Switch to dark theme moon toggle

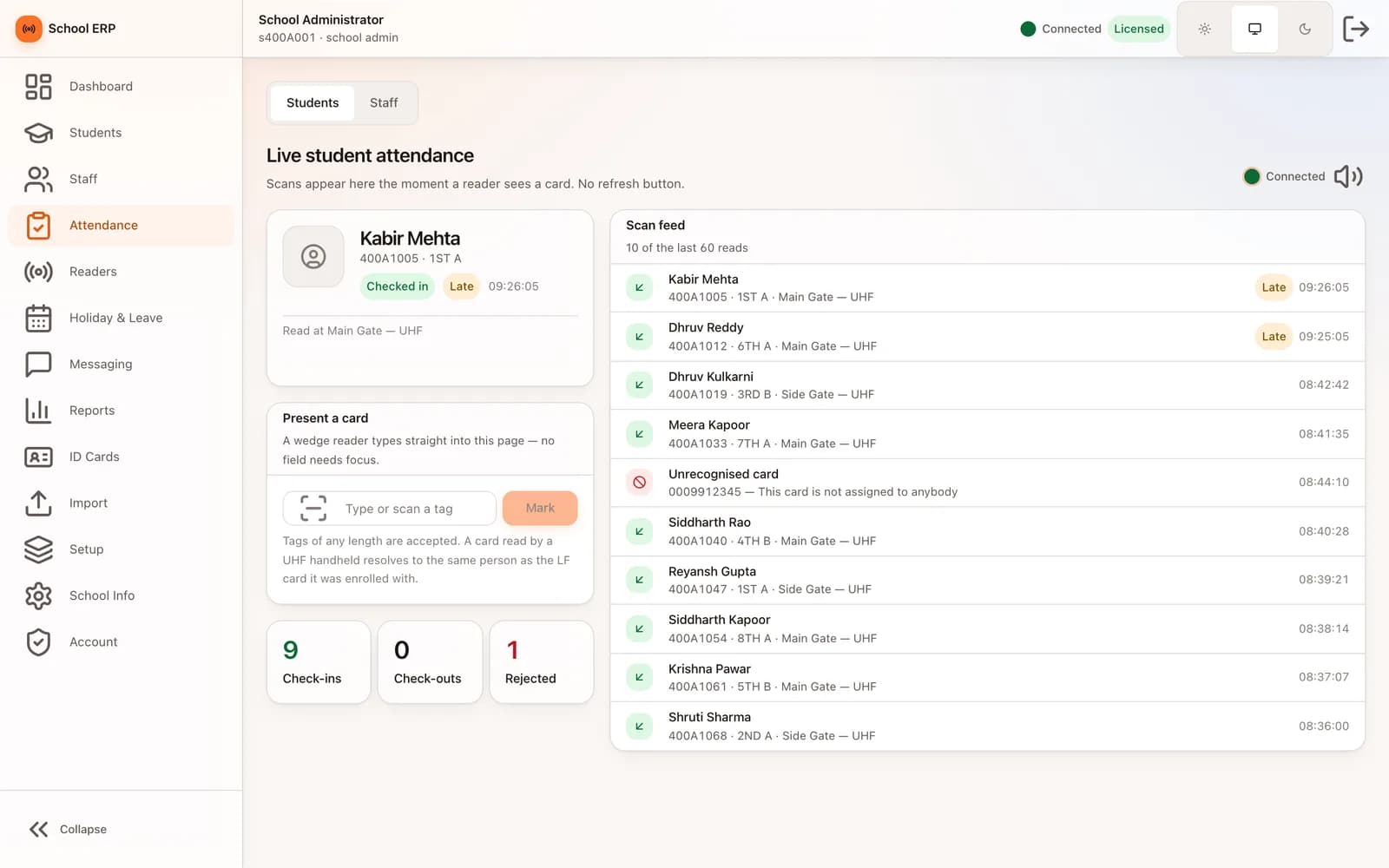coord(1305,29)
